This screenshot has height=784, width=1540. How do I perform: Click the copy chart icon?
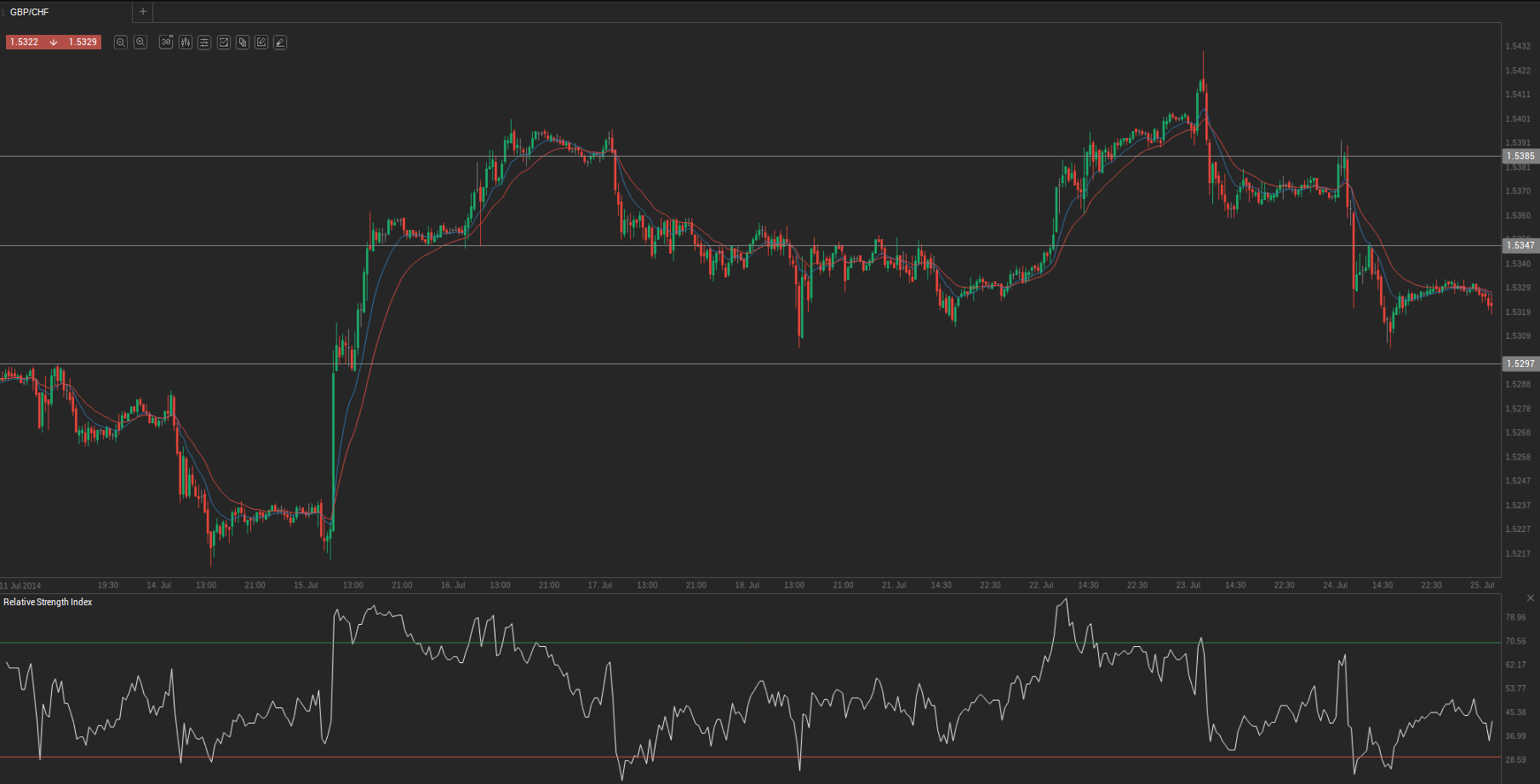243,43
